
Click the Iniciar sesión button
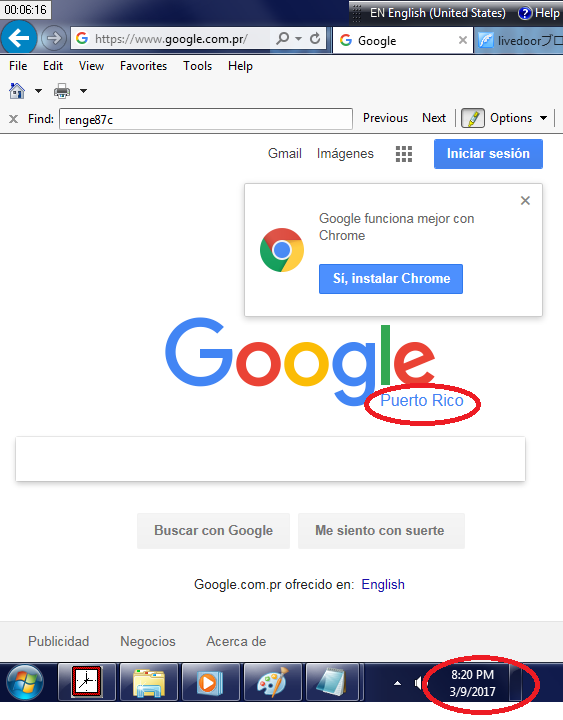[x=488, y=154]
